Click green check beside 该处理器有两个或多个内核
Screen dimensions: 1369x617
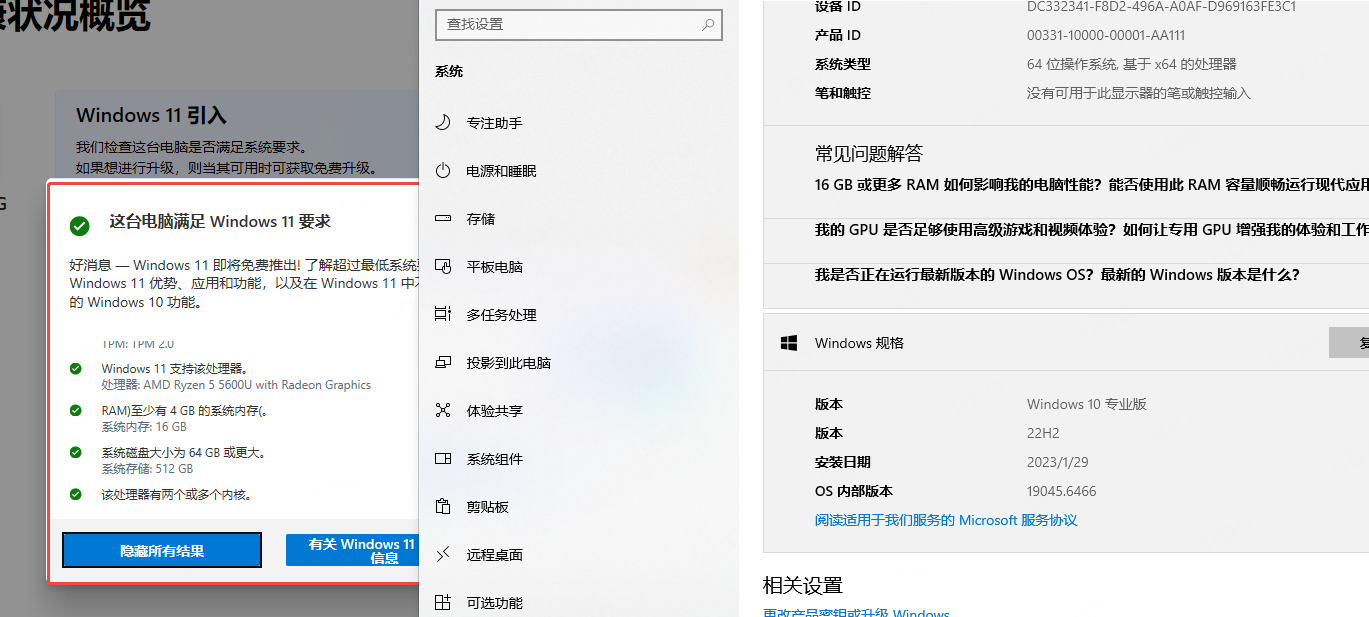[76, 494]
